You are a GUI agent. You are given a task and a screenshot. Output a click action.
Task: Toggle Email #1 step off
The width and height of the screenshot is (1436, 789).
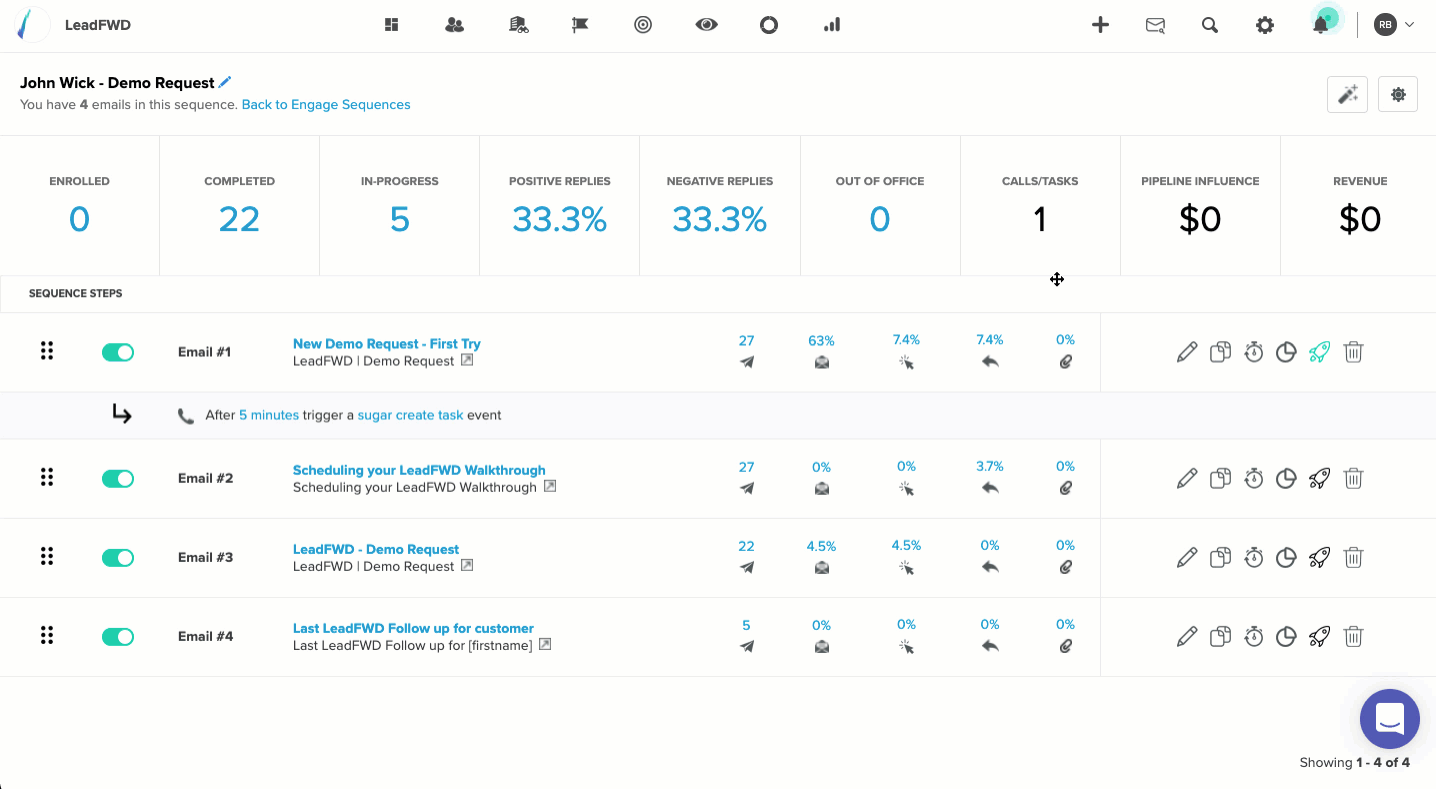click(118, 352)
